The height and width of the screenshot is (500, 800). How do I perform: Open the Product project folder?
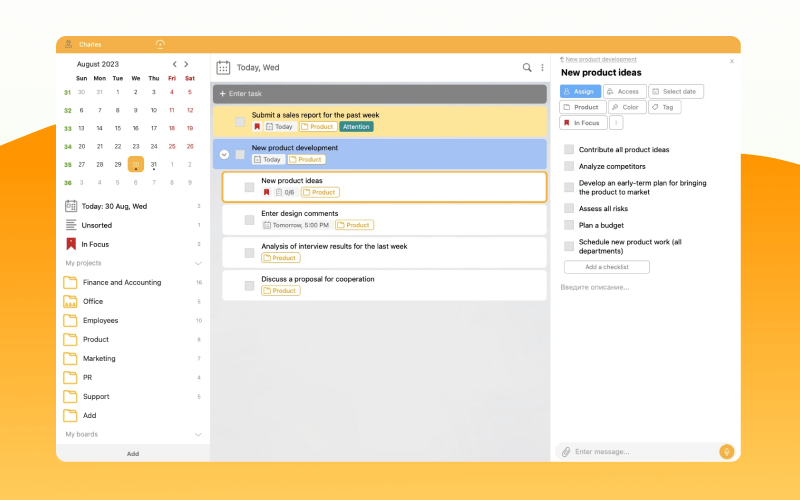(x=70, y=339)
